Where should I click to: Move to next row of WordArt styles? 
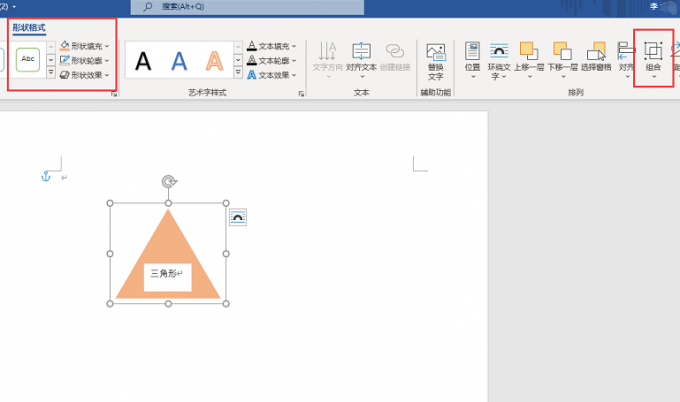[x=238, y=60]
